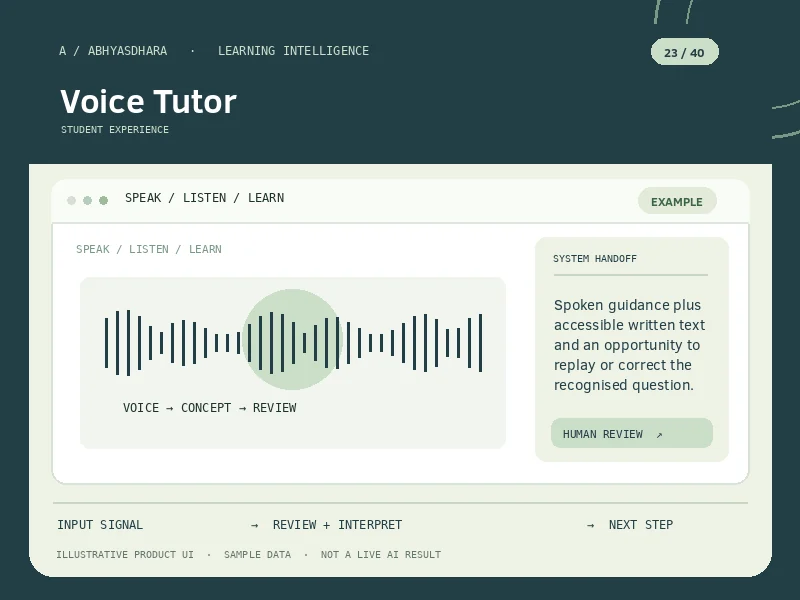Click the arrow icon on Human Review
800x600 pixels.
[659, 435]
